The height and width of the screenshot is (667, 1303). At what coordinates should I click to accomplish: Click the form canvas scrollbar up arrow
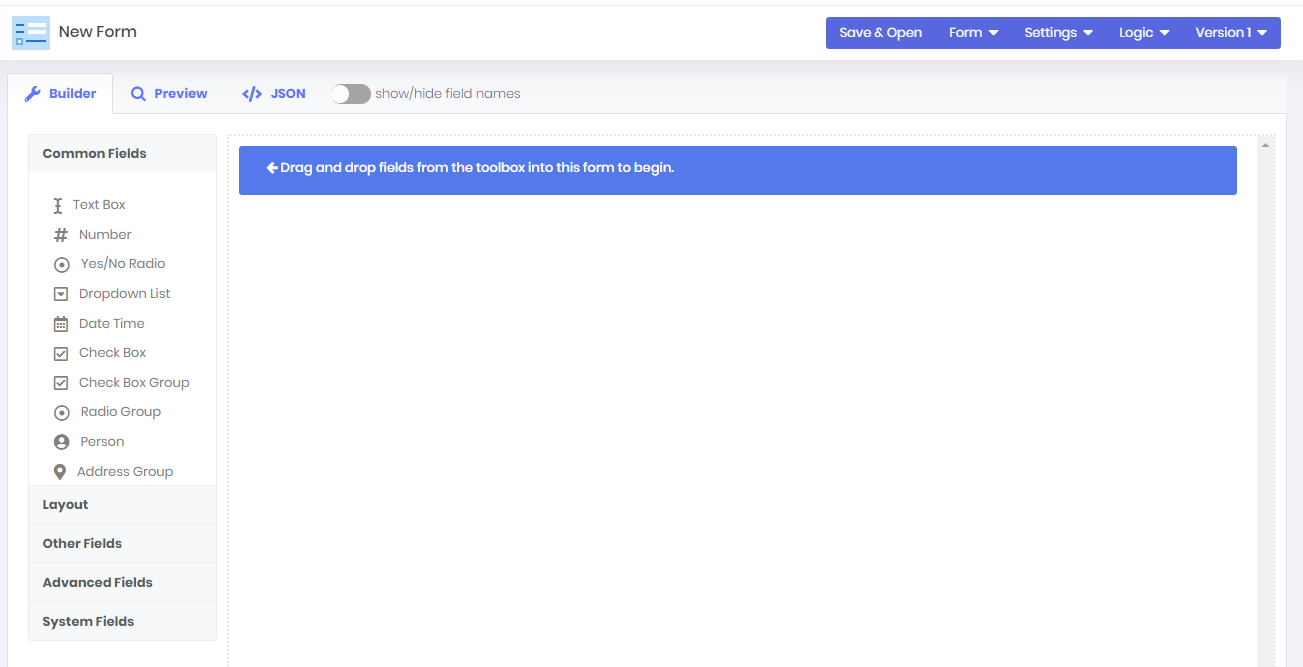pos(1265,146)
